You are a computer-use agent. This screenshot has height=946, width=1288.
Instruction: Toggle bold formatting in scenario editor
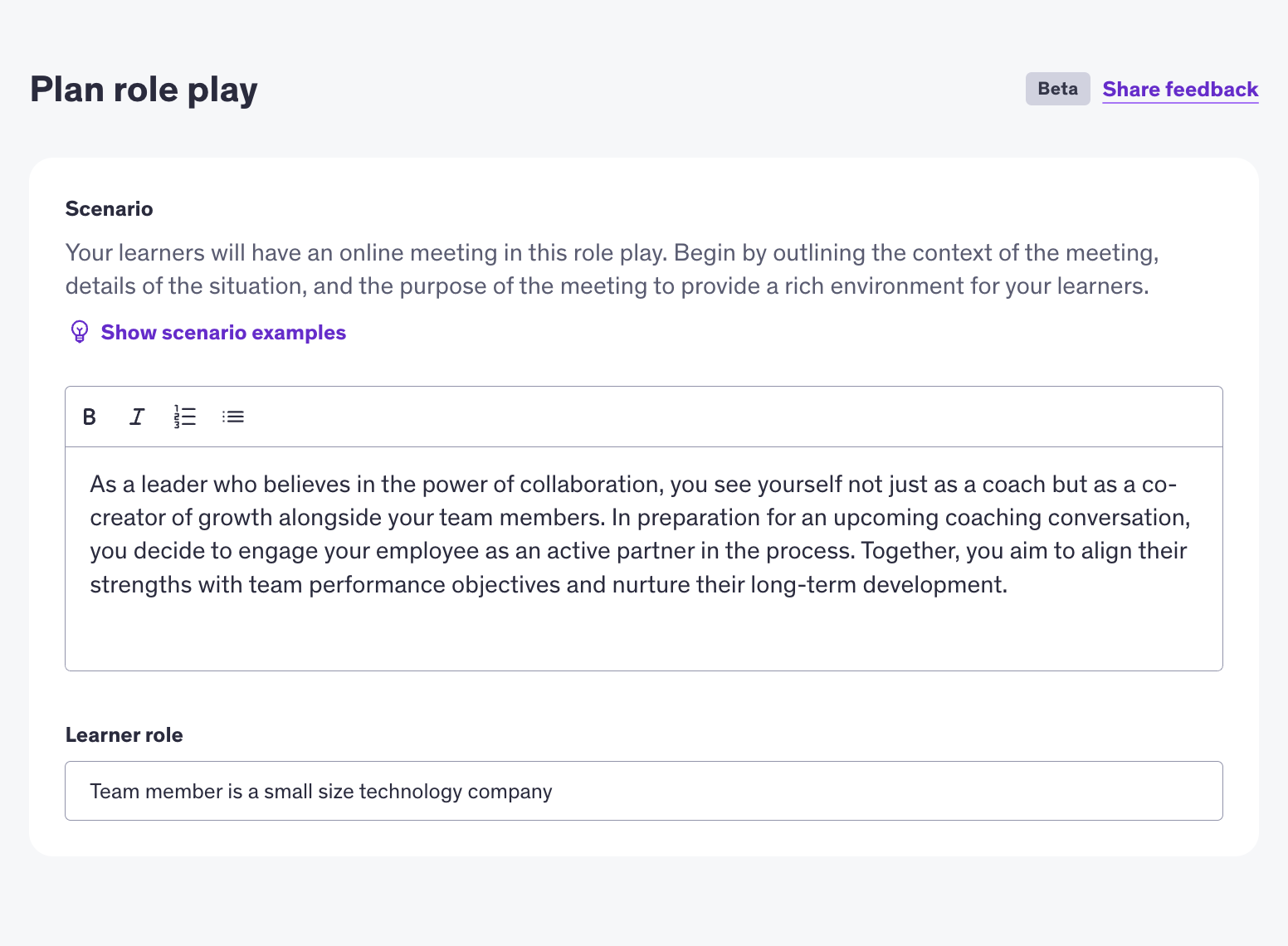click(90, 417)
